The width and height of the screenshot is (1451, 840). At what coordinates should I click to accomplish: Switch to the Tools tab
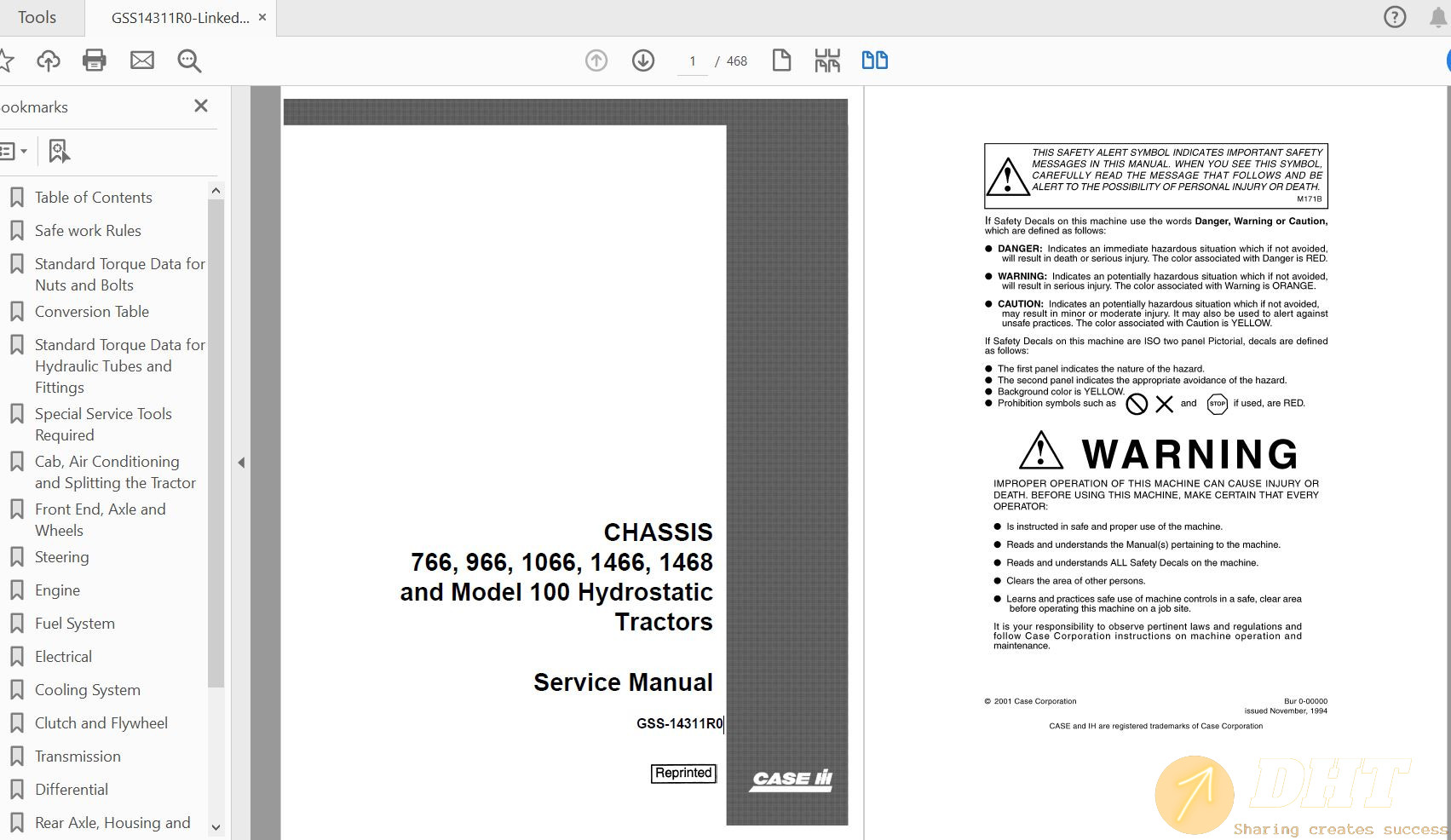click(37, 18)
